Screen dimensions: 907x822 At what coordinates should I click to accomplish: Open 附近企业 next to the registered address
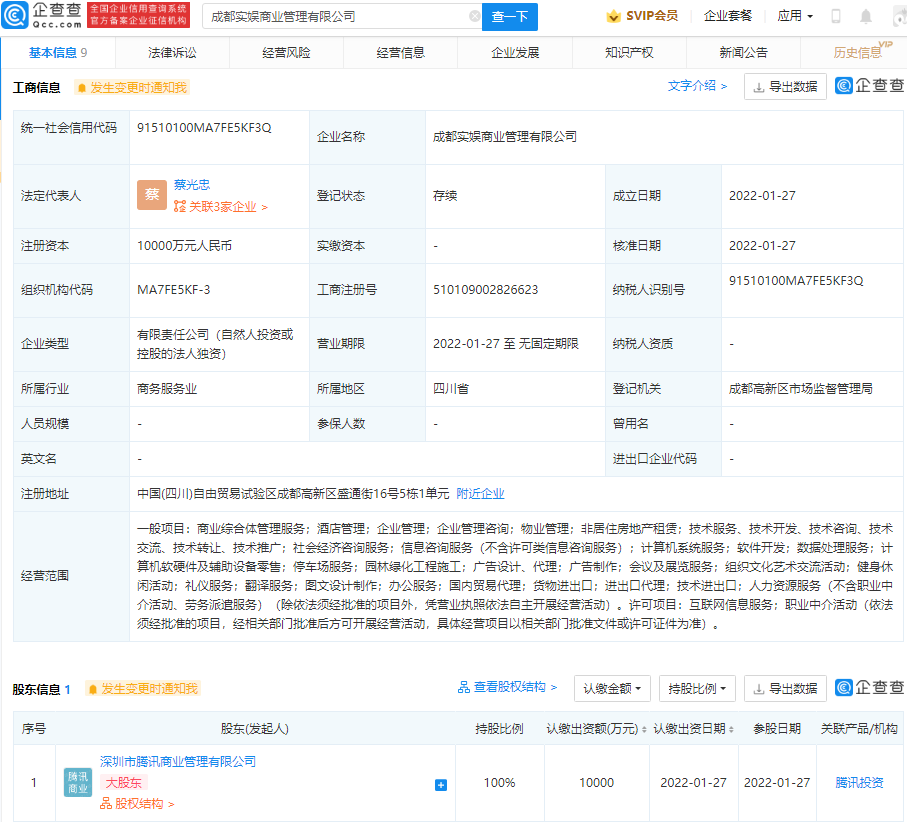[x=481, y=493]
